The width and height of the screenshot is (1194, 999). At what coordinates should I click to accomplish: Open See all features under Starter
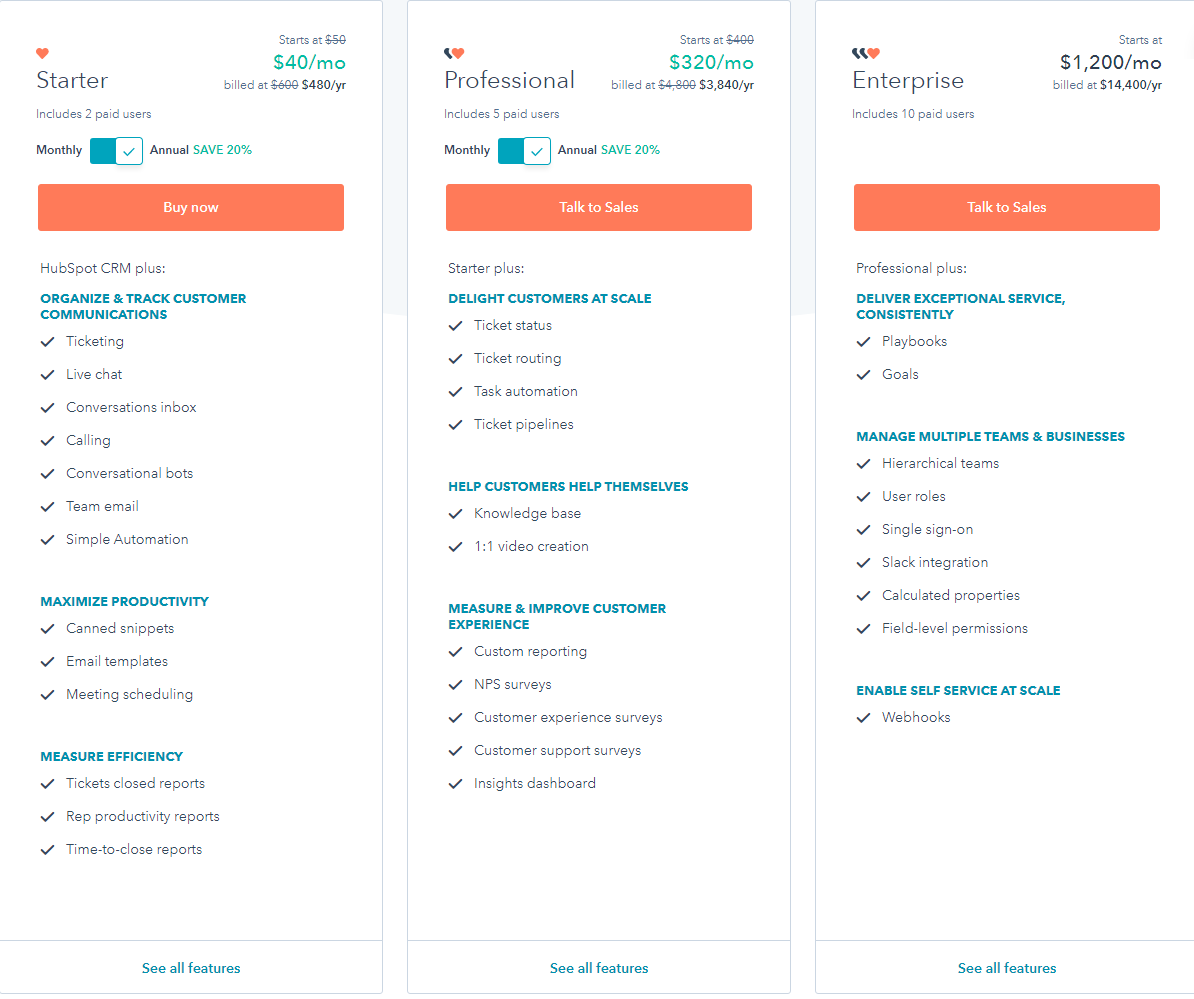pyautogui.click(x=191, y=967)
